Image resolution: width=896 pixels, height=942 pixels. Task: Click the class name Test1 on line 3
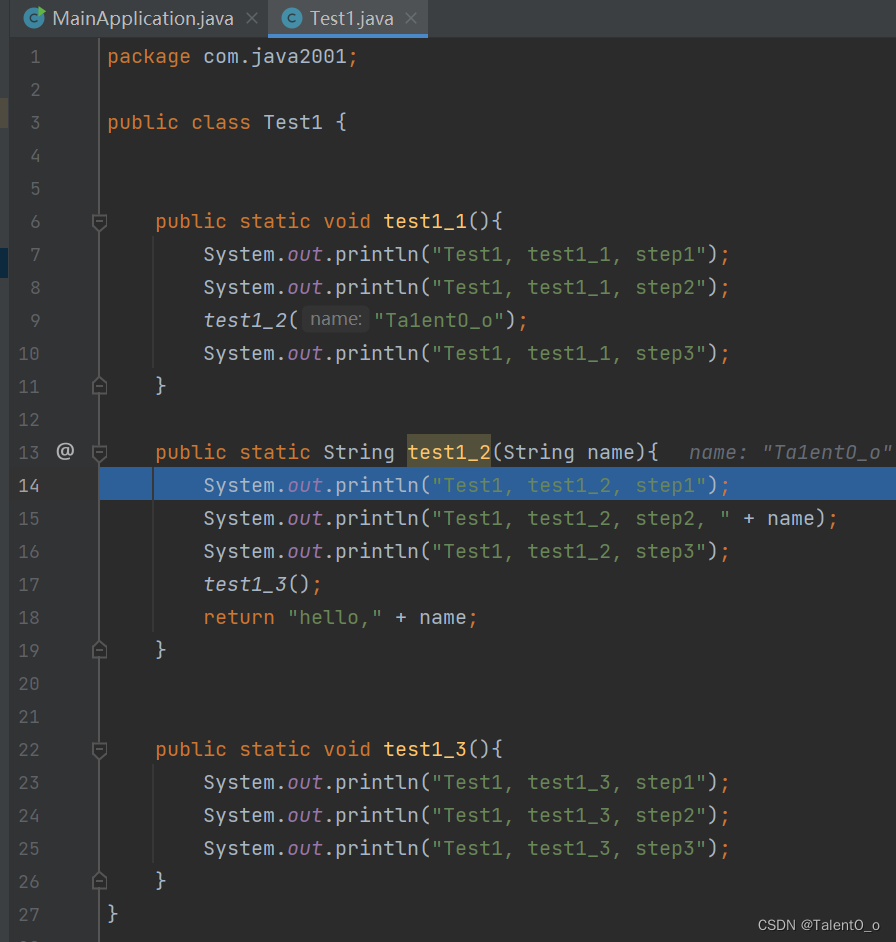pyautogui.click(x=293, y=123)
